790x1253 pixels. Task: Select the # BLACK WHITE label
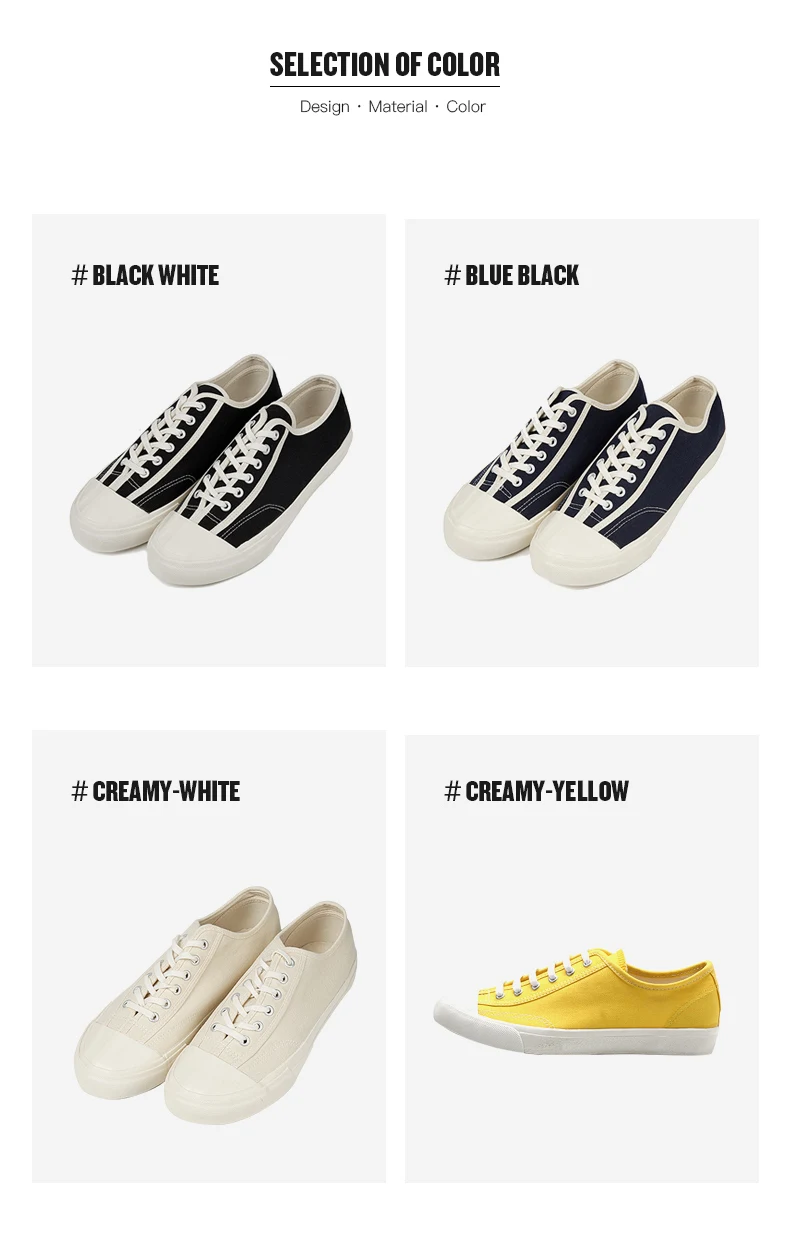click(145, 276)
